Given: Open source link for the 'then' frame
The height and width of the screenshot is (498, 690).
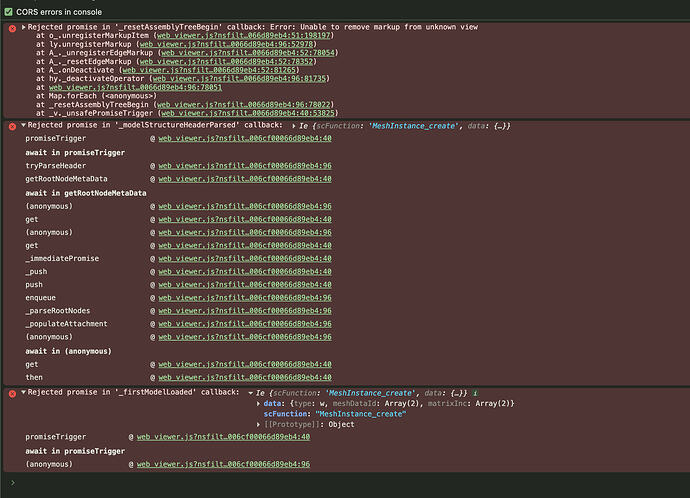Looking at the screenshot, I should point(245,377).
